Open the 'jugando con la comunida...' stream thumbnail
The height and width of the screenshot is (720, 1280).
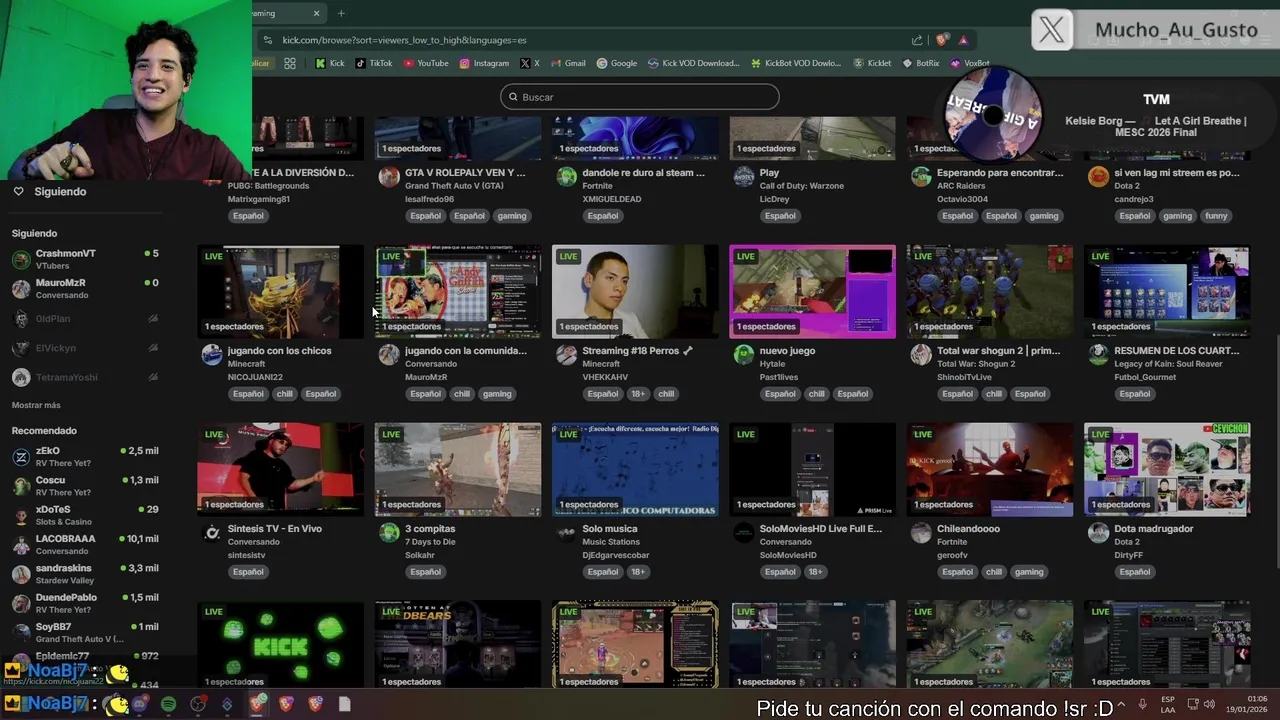click(x=458, y=291)
